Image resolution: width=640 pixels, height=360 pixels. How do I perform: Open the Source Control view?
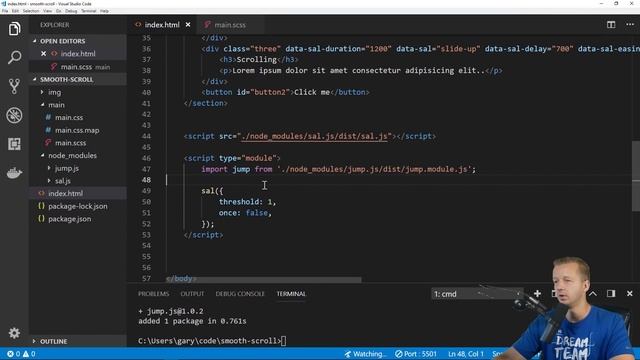click(x=14, y=86)
